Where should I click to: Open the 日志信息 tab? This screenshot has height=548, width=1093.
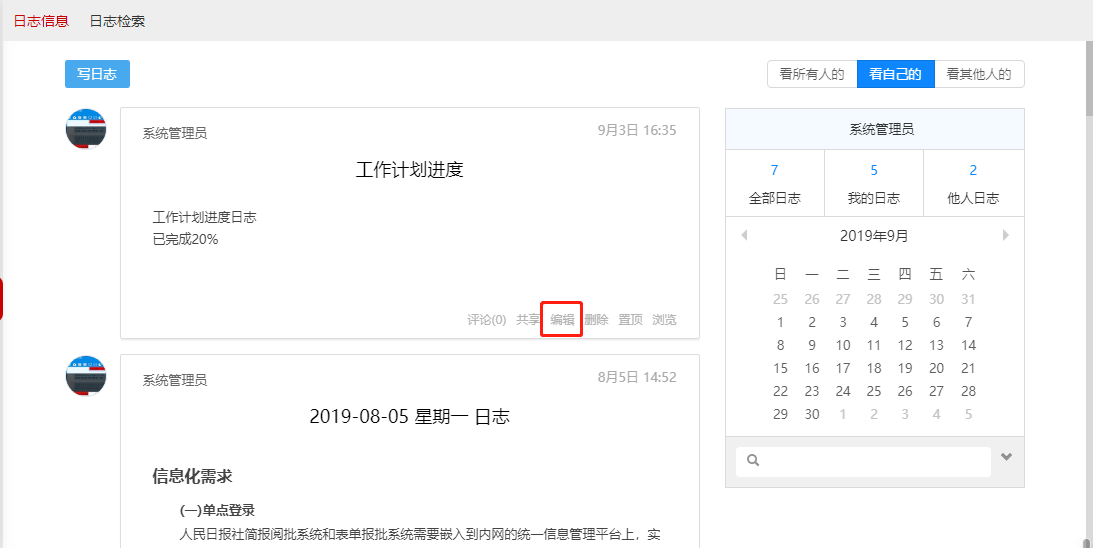point(41,21)
